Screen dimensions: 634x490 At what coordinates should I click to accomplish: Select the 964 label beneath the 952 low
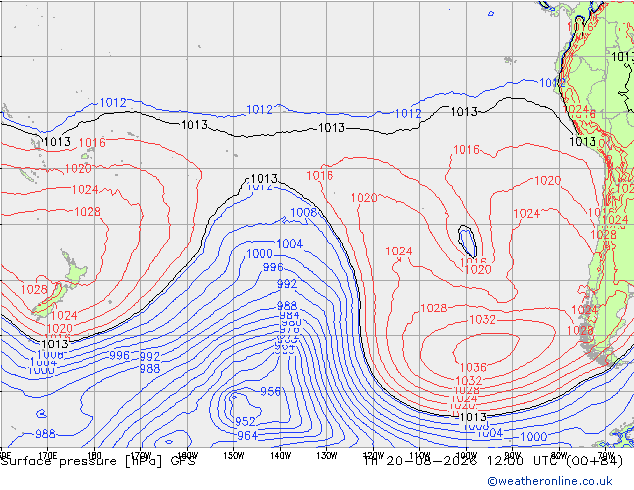(247, 435)
